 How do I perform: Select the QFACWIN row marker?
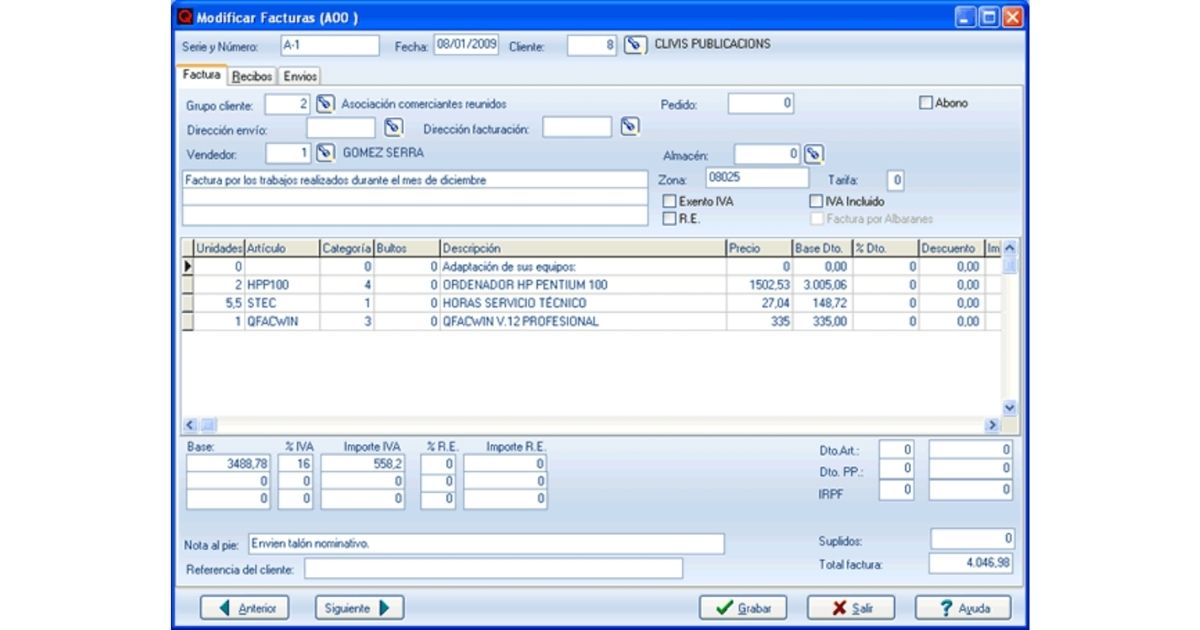click(187, 322)
